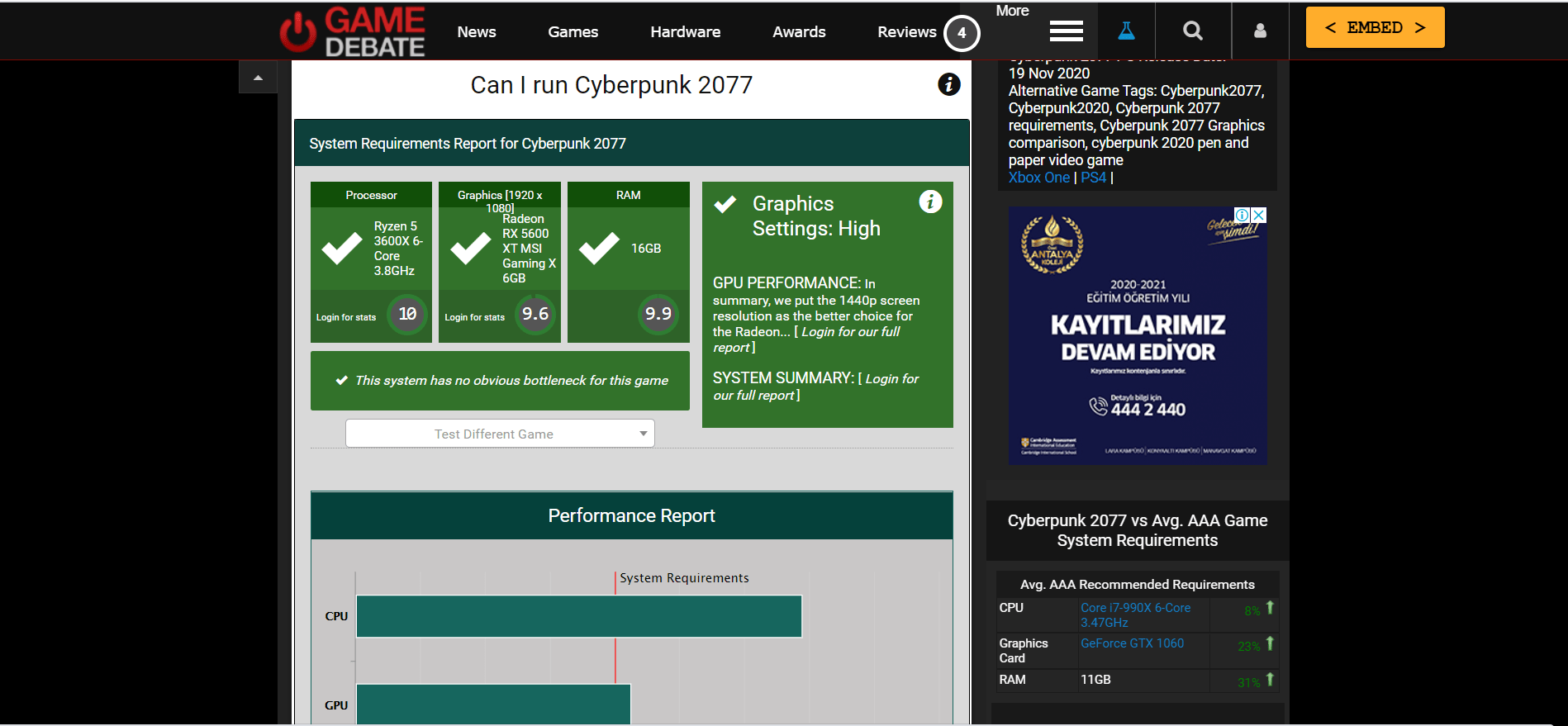This screenshot has height=726, width=1568.
Task: Click the Ryzen 5 3600X processor text
Action: [x=397, y=249]
